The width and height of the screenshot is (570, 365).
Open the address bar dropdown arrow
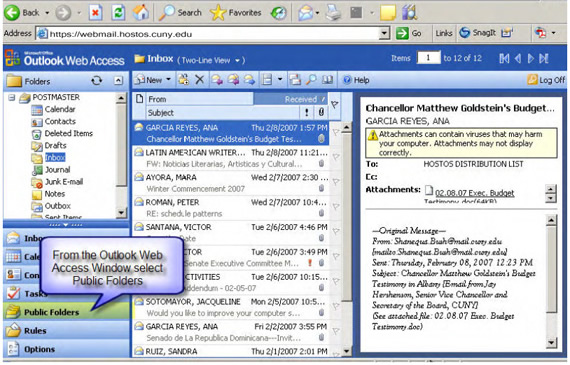384,33
